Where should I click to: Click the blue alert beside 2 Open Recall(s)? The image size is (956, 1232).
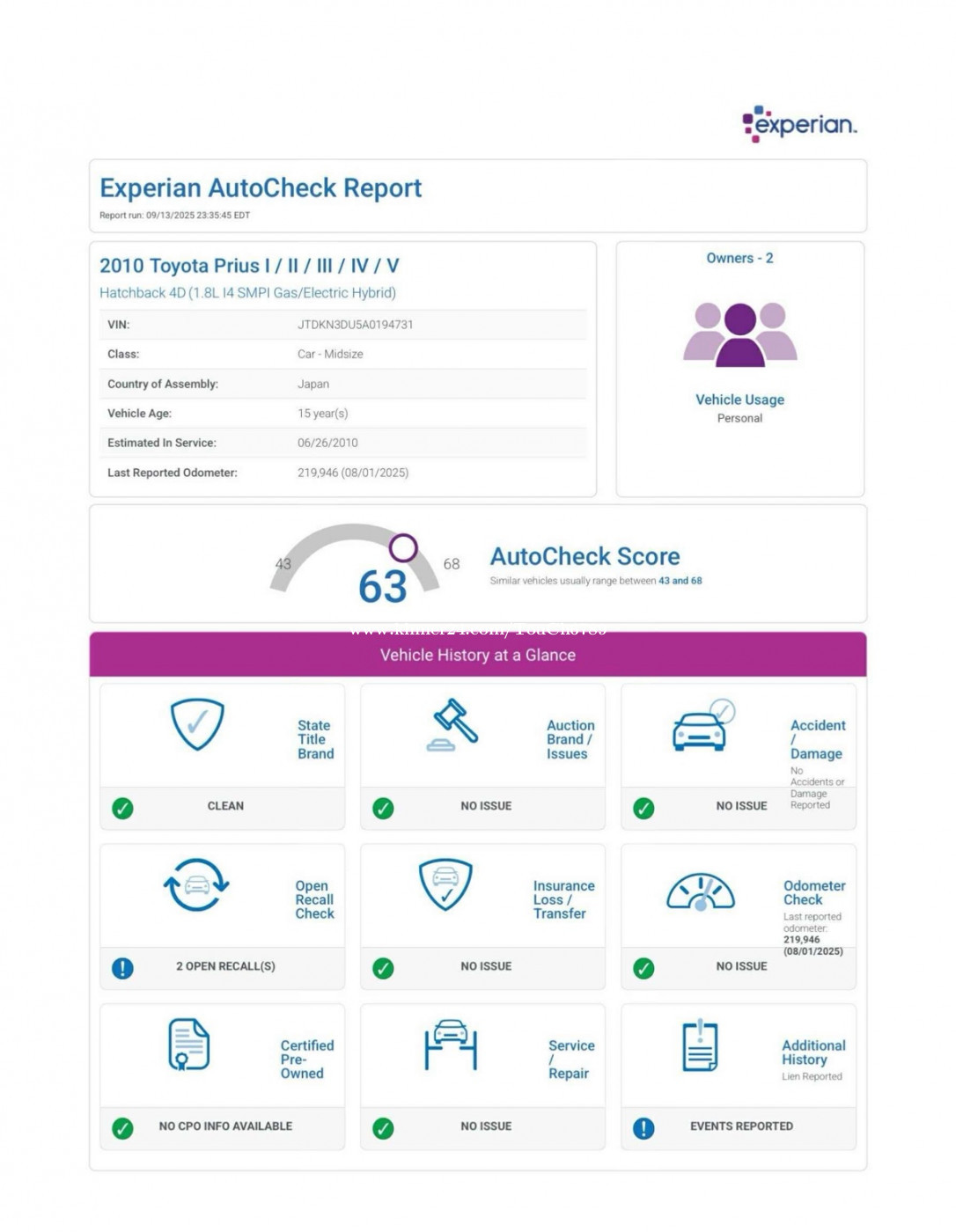pos(123,968)
